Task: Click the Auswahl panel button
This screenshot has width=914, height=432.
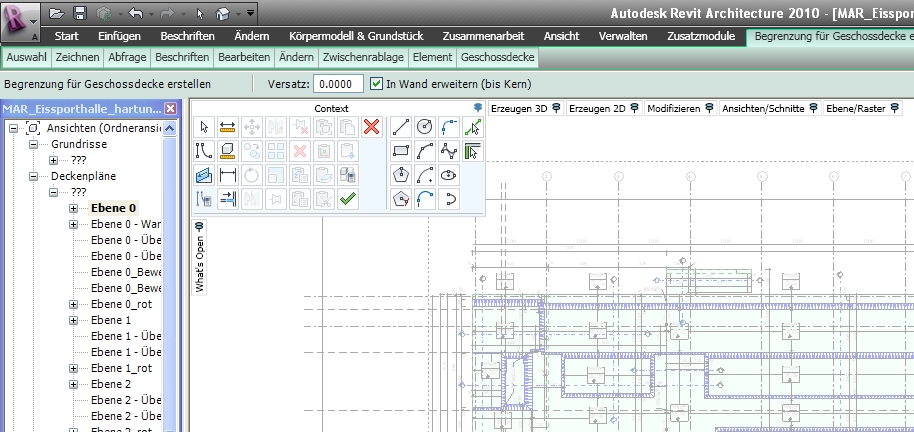Action: coord(26,57)
